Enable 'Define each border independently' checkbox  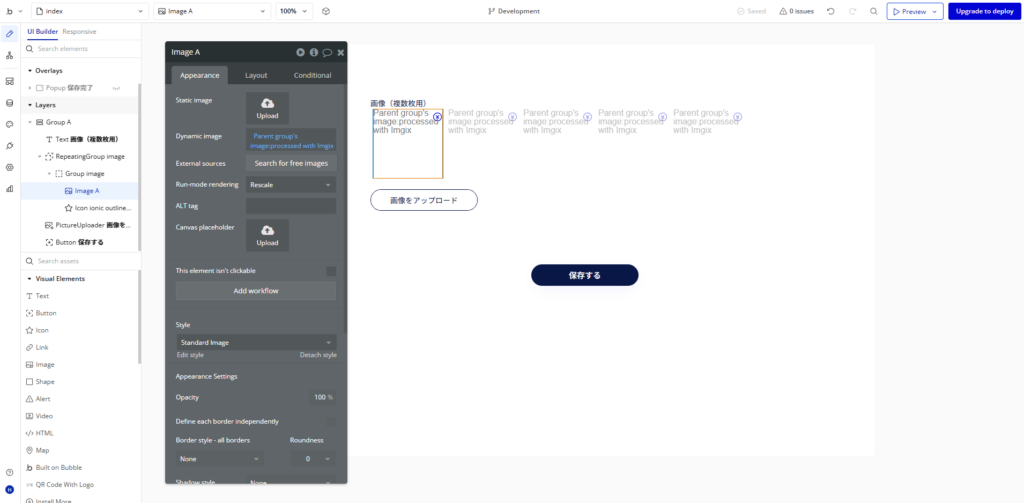pos(331,421)
